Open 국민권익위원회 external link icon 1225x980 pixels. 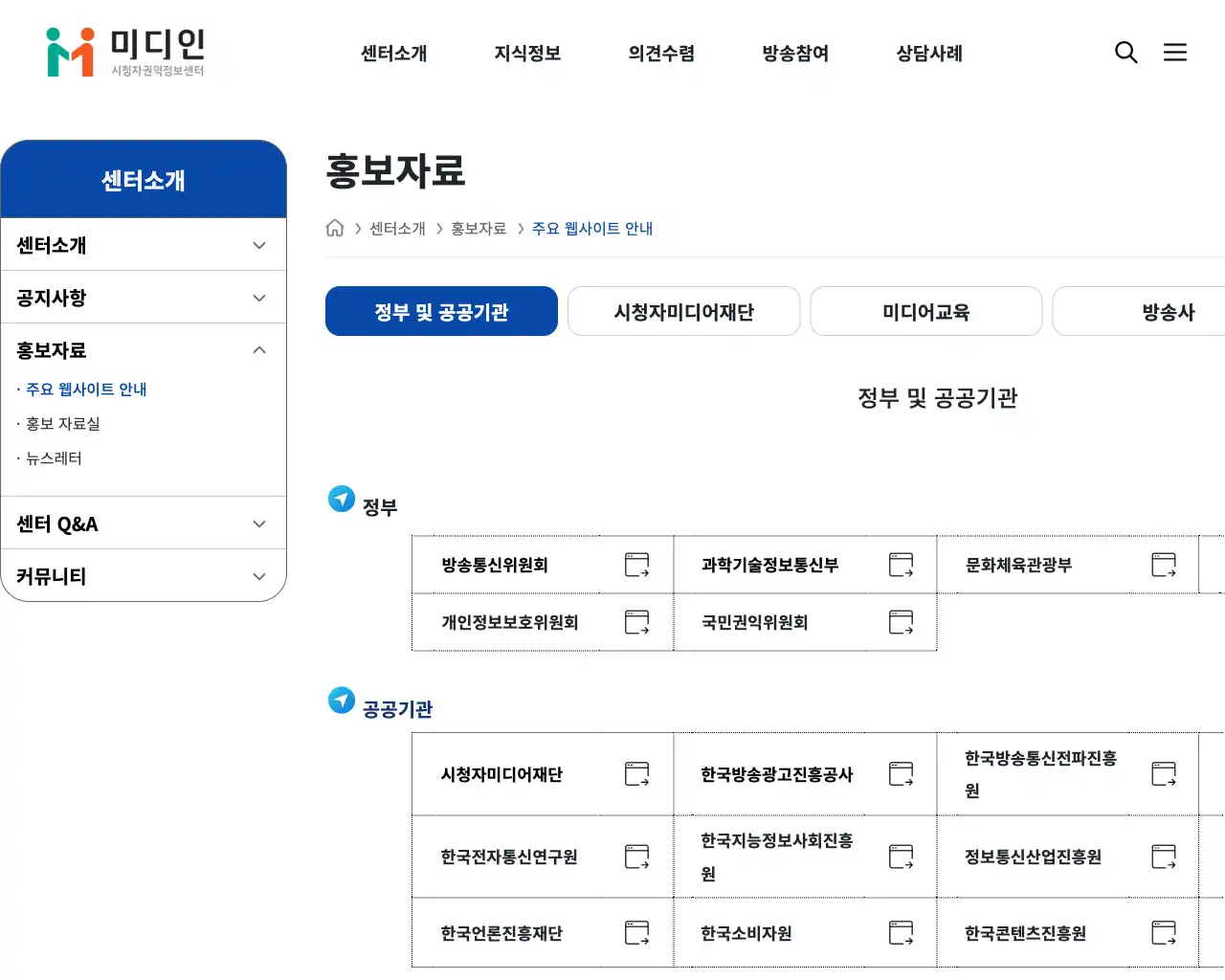tap(901, 622)
